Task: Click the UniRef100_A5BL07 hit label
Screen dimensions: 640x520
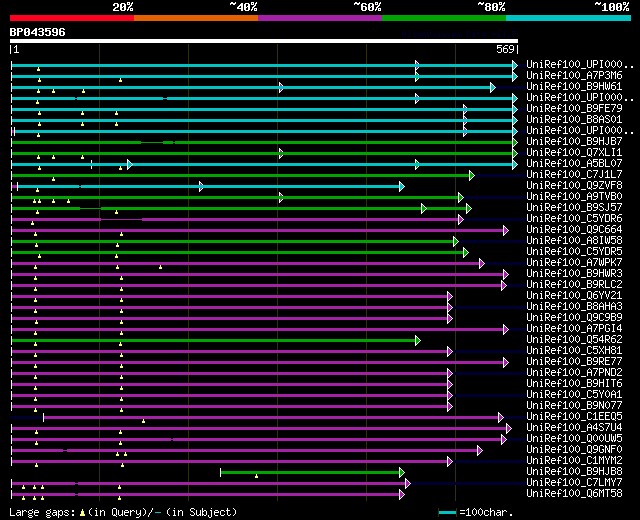Action: pyautogui.click(x=574, y=164)
